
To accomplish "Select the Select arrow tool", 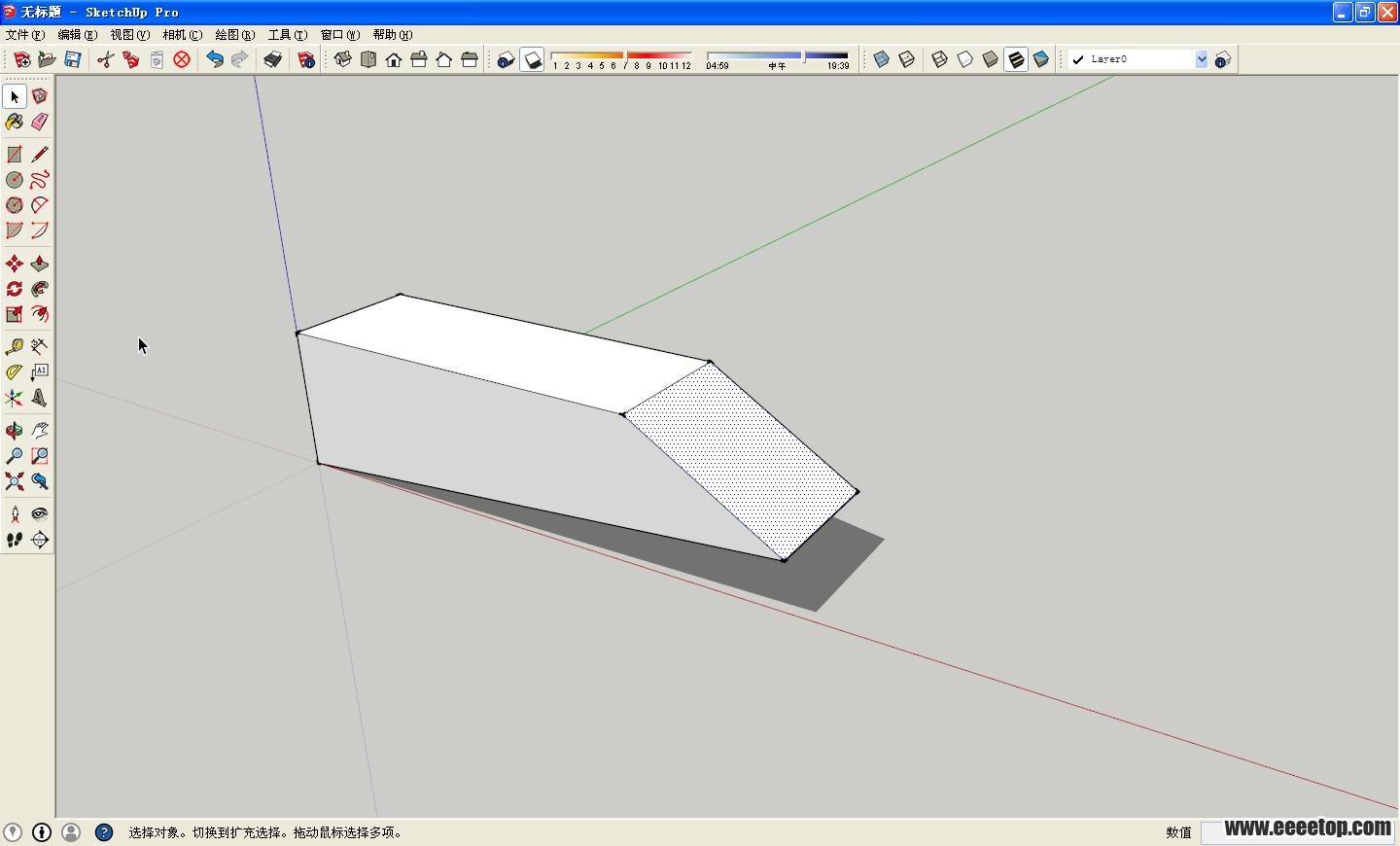I will [15, 96].
